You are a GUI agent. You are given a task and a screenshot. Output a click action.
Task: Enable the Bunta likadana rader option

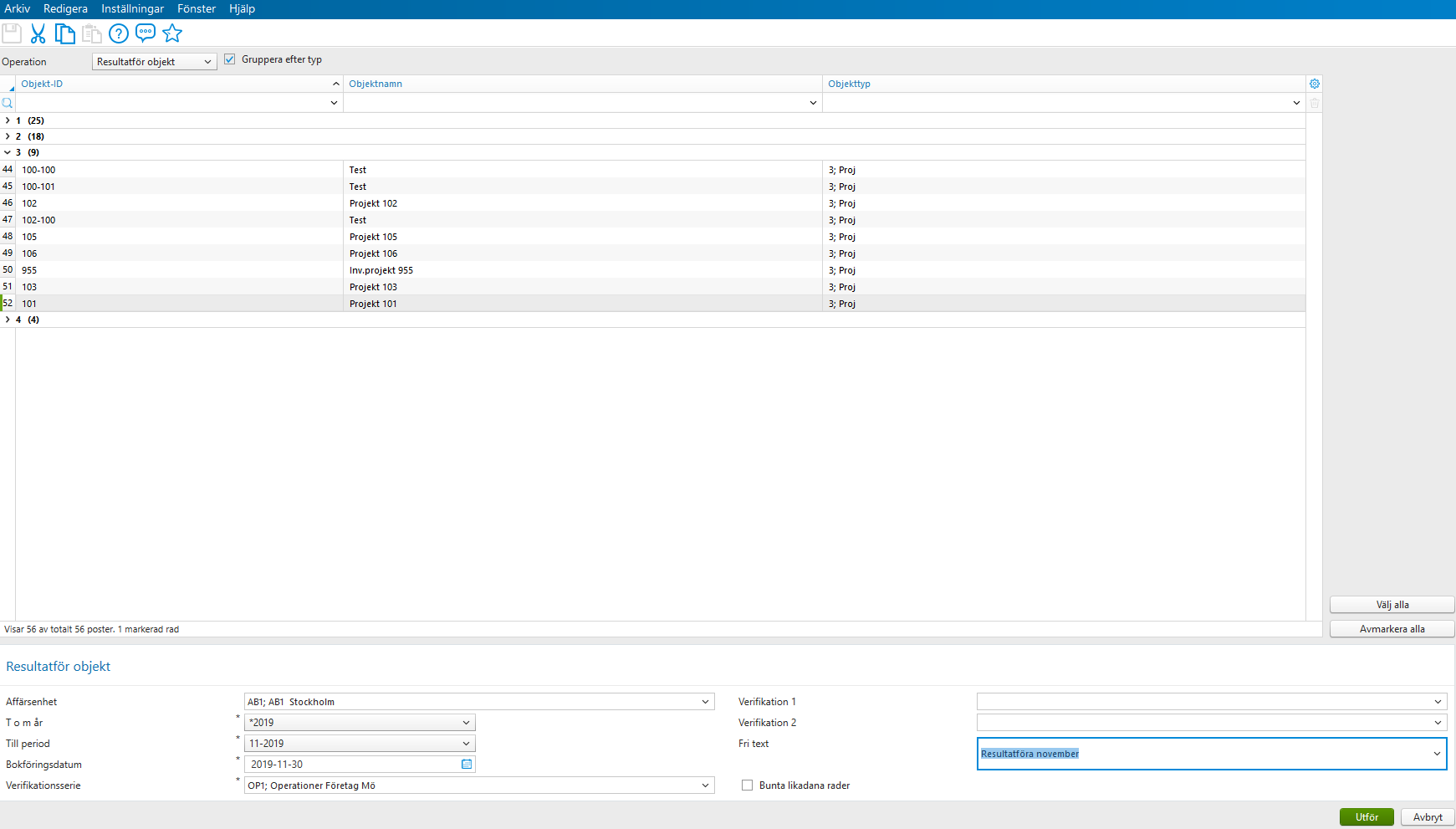click(747, 785)
